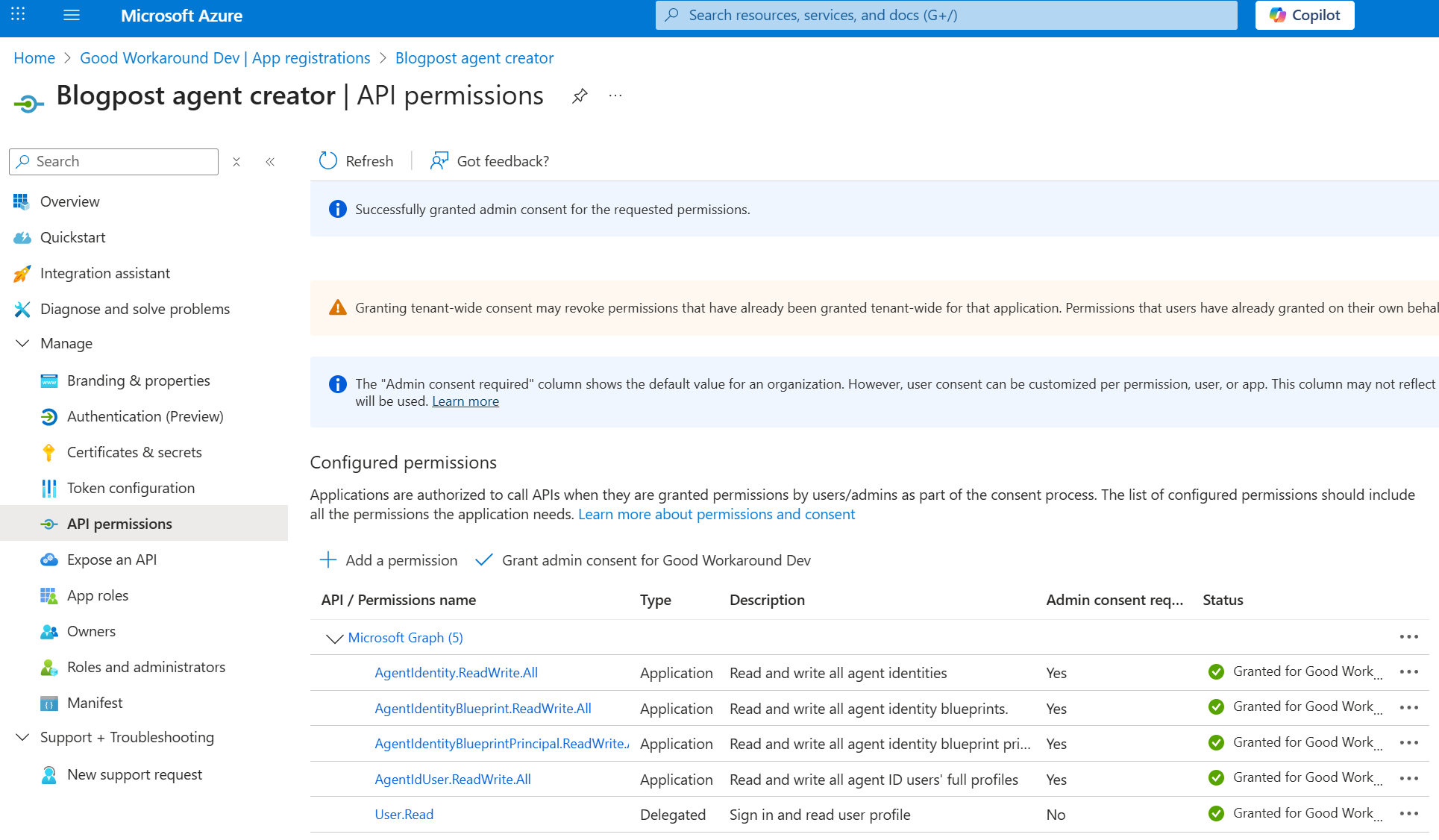Collapse the sidebar with double-chevron icon
Screen dimensions: 1439x840
[x=270, y=162]
